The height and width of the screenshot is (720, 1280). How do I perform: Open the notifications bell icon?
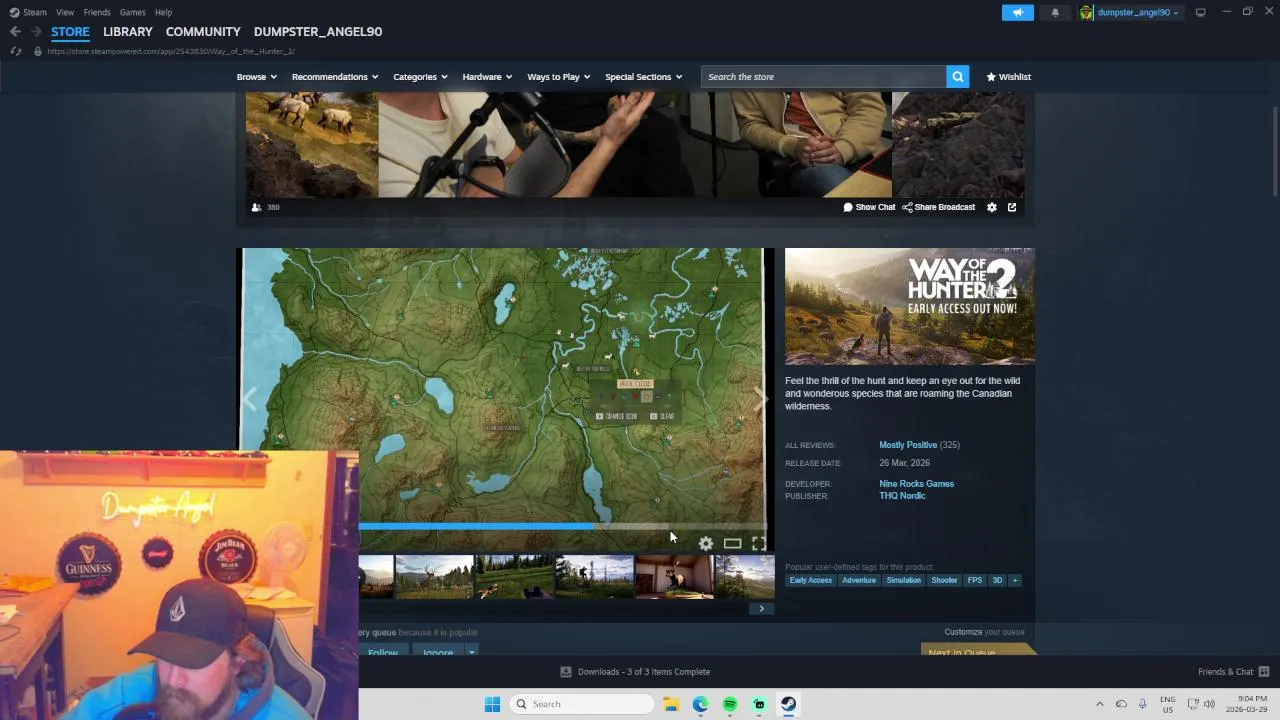click(1055, 12)
